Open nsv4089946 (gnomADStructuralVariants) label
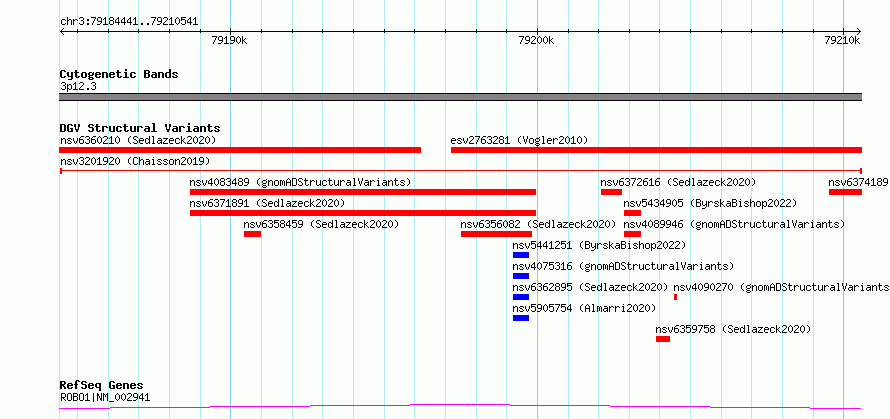 (x=734, y=224)
